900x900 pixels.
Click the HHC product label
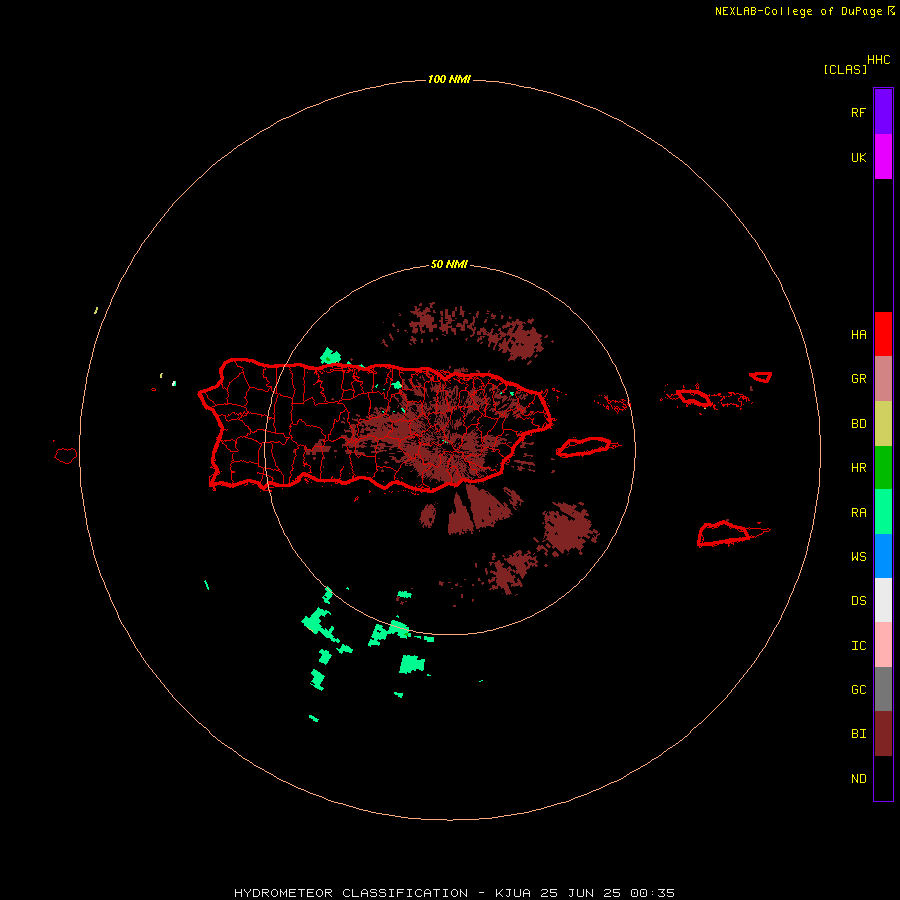pyautogui.click(x=878, y=60)
